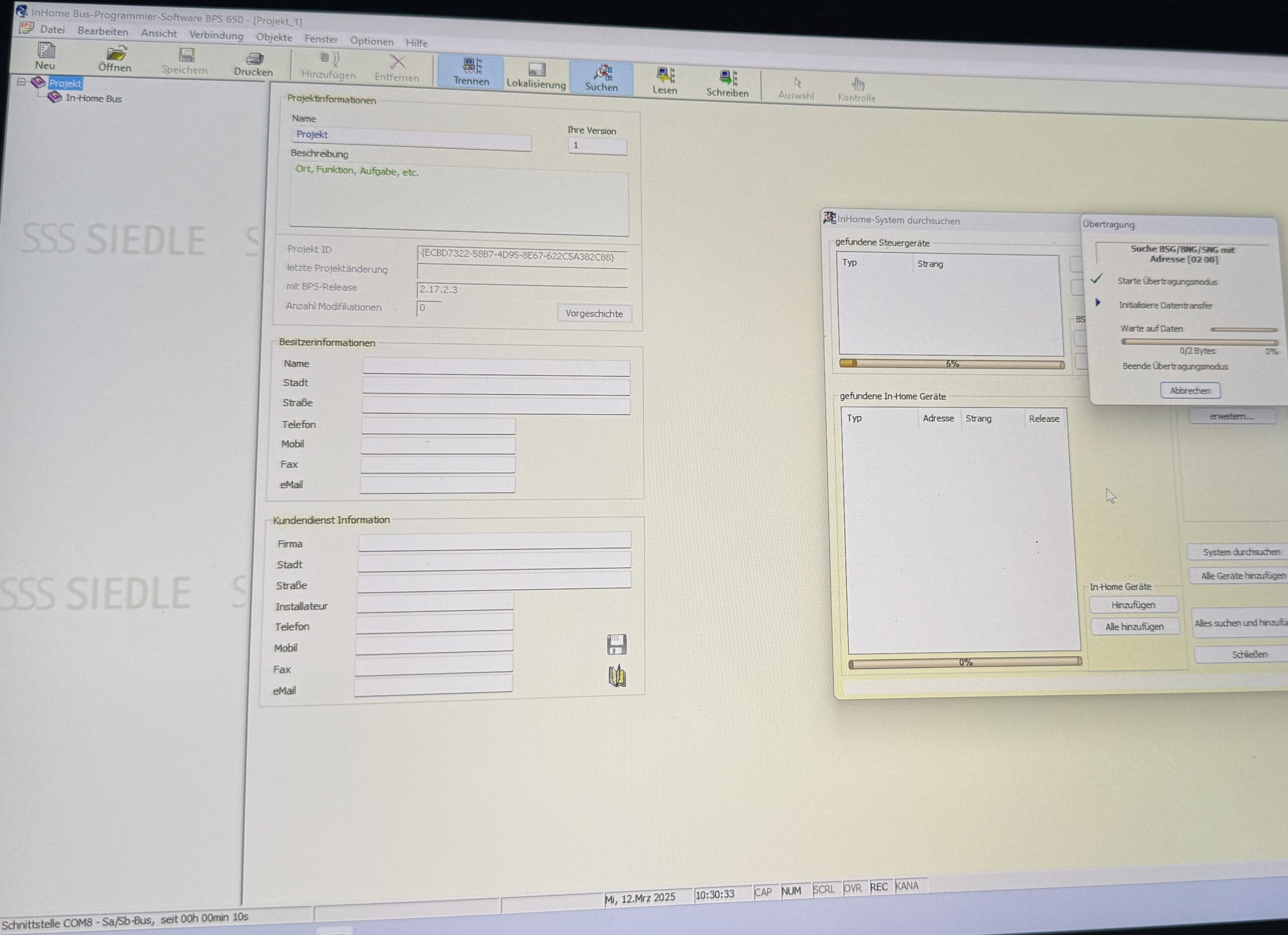Click the Vorgeschichte button

click(x=594, y=313)
